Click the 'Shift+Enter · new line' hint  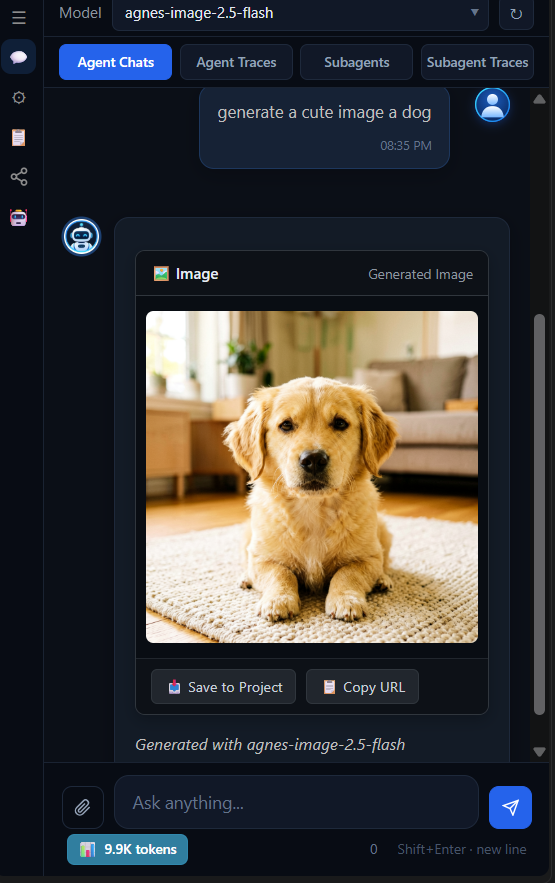click(x=462, y=849)
